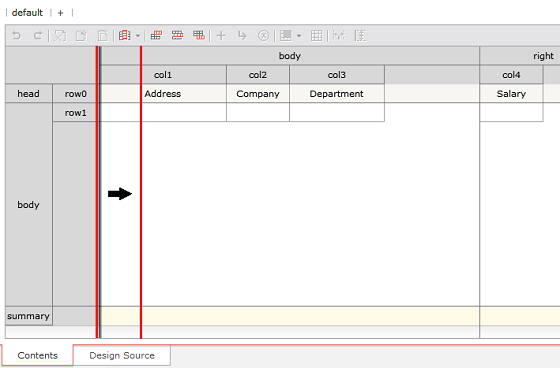Click the Department head cell
This screenshot has height=368, width=560.
[x=336, y=94]
